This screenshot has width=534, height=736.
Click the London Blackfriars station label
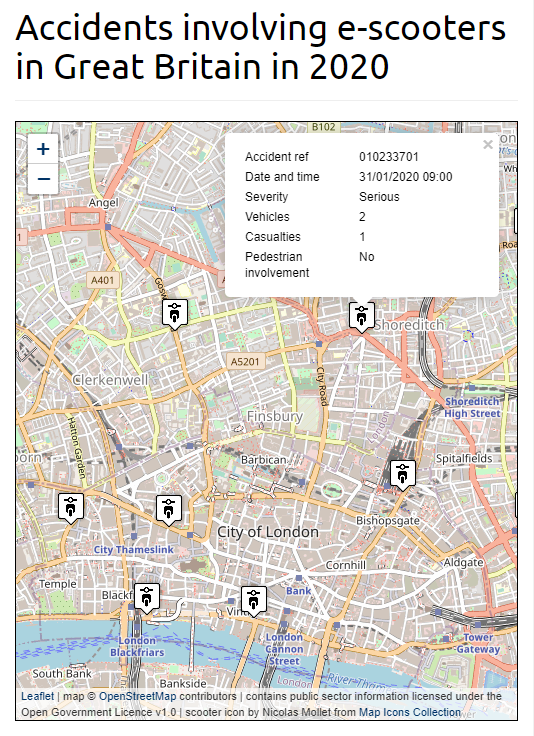[x=137, y=646]
